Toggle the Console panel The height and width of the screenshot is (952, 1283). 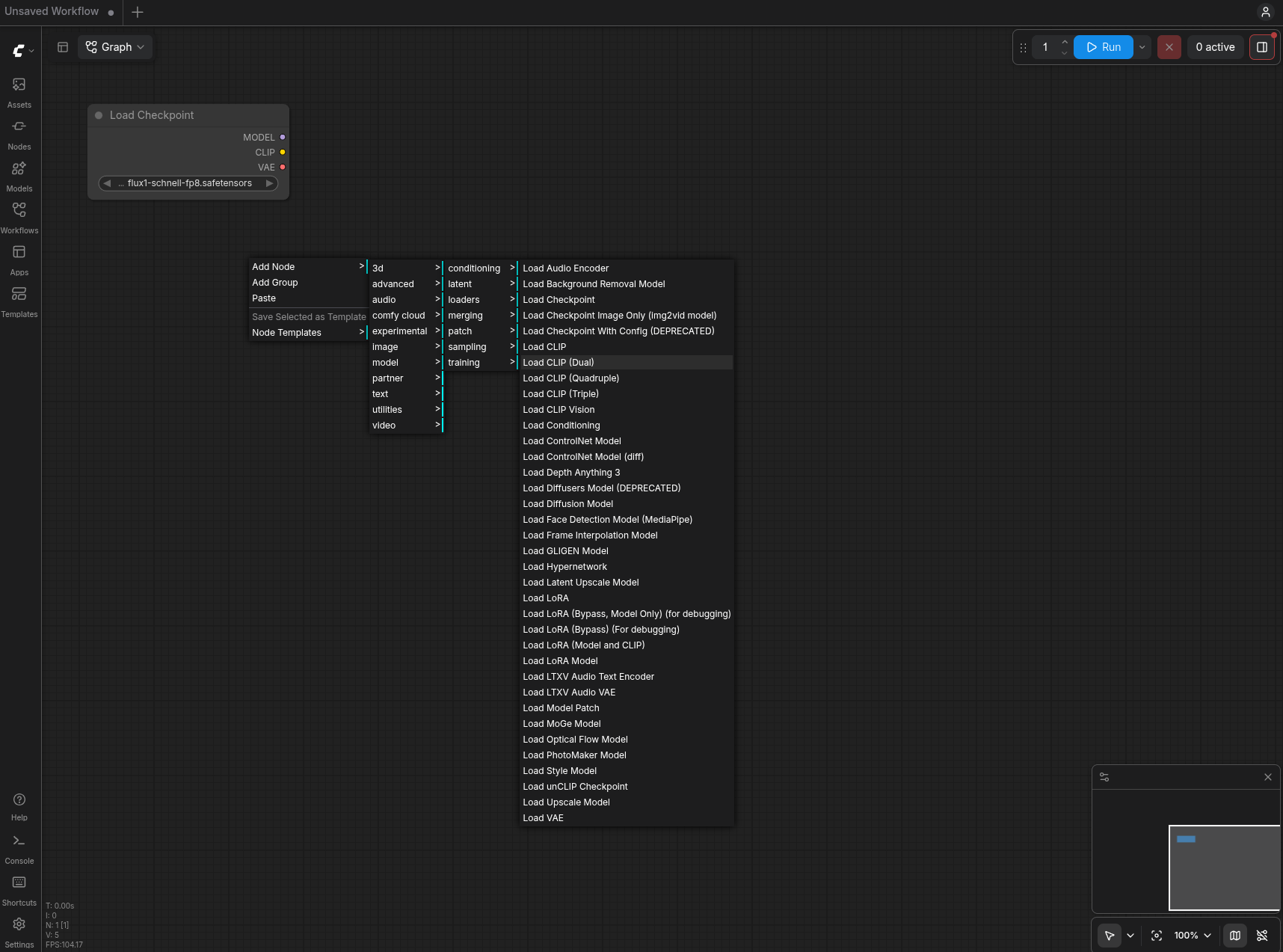[19, 849]
